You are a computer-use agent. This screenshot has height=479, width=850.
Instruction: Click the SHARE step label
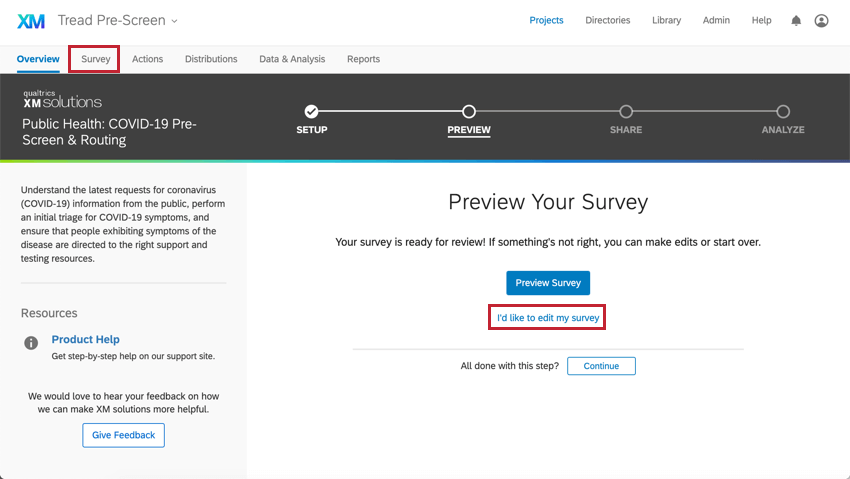coord(626,130)
